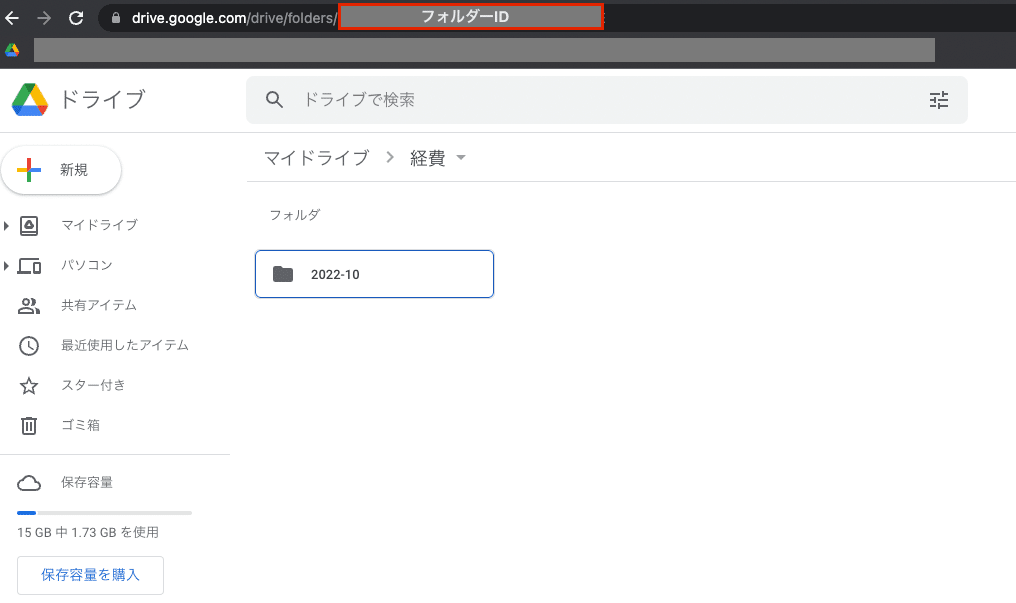Viewport: 1016px width, 603px height.
Task: Select the 2022-10 folder
Action: coord(375,274)
